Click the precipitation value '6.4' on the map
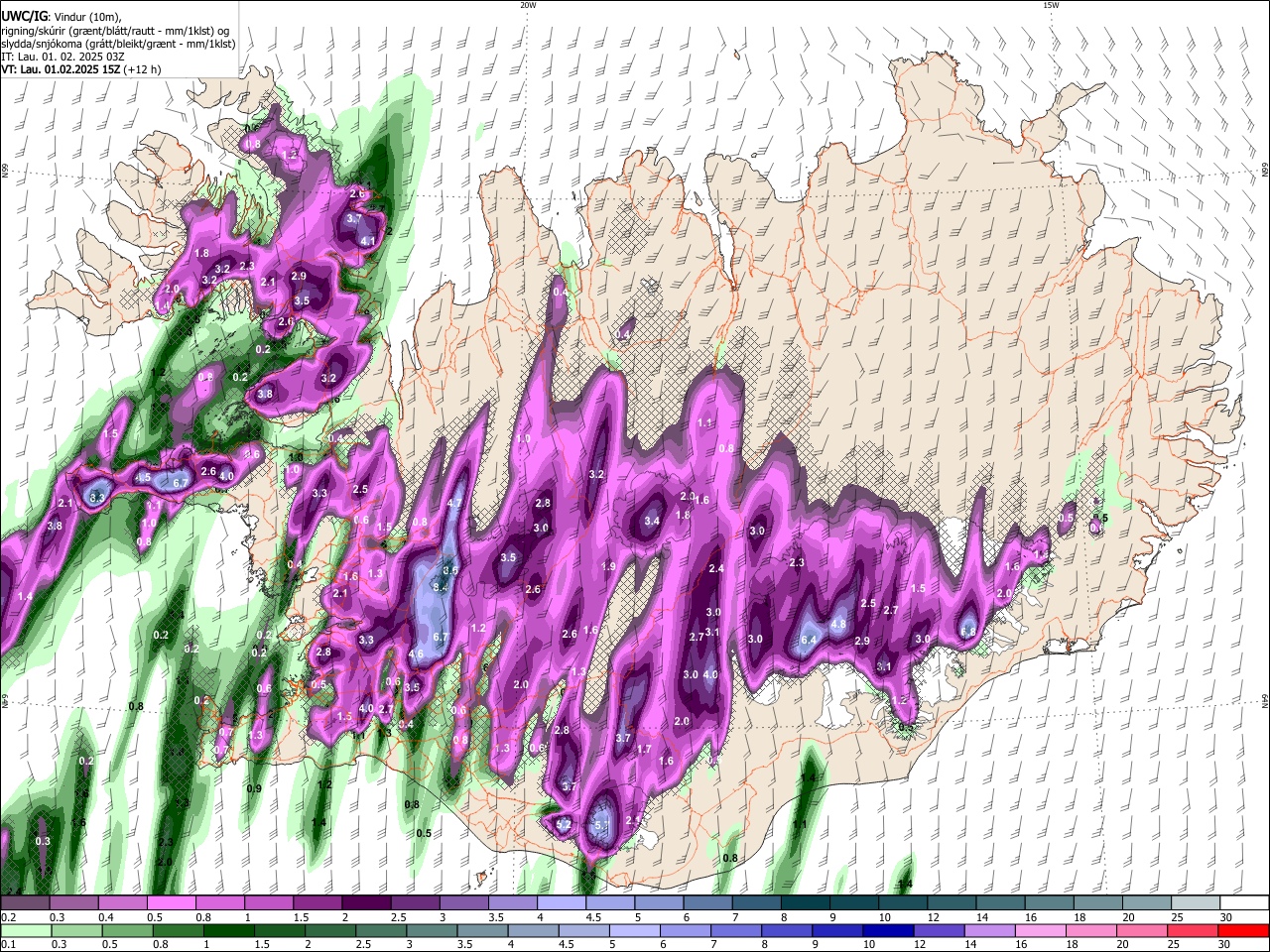Screen dimensions: 1270x952 pos(809,640)
